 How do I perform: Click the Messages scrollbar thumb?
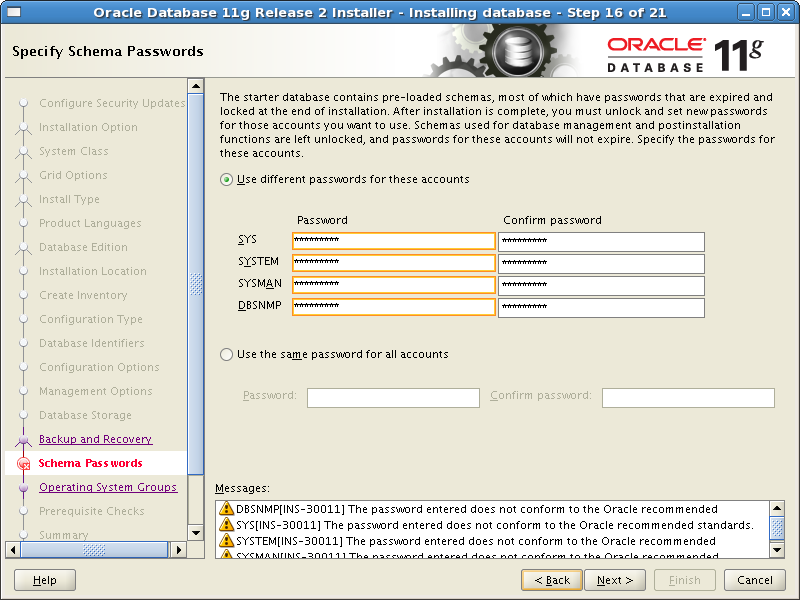pos(777,528)
